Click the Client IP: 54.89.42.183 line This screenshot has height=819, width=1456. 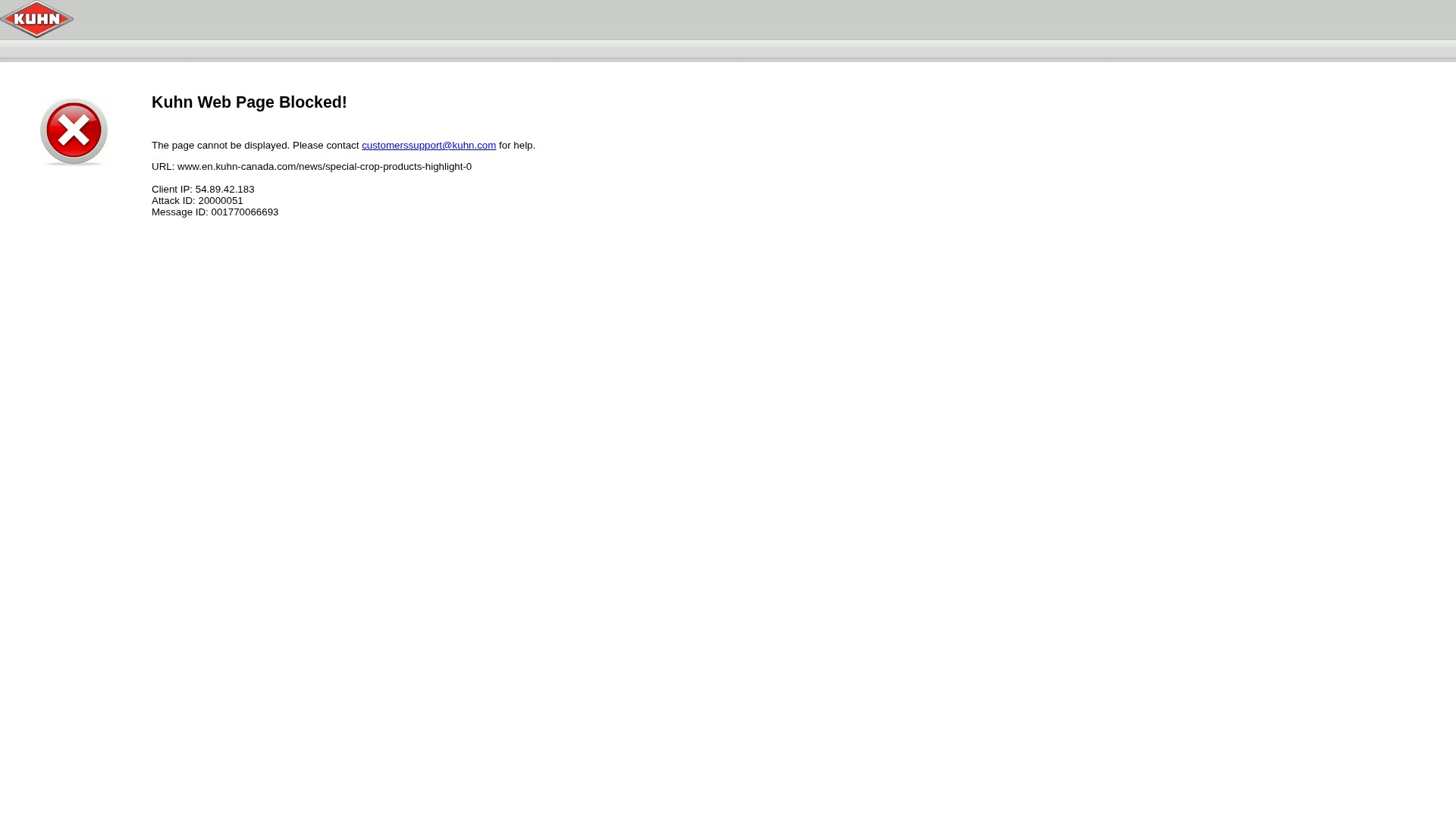(203, 190)
